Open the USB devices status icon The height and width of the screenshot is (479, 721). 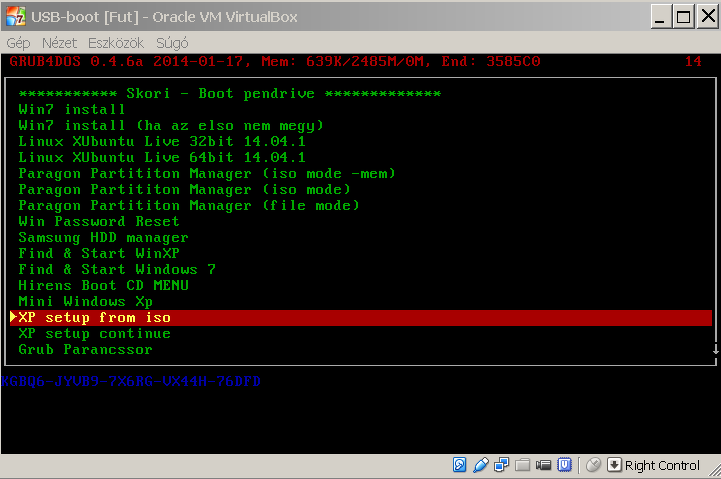[481, 465]
